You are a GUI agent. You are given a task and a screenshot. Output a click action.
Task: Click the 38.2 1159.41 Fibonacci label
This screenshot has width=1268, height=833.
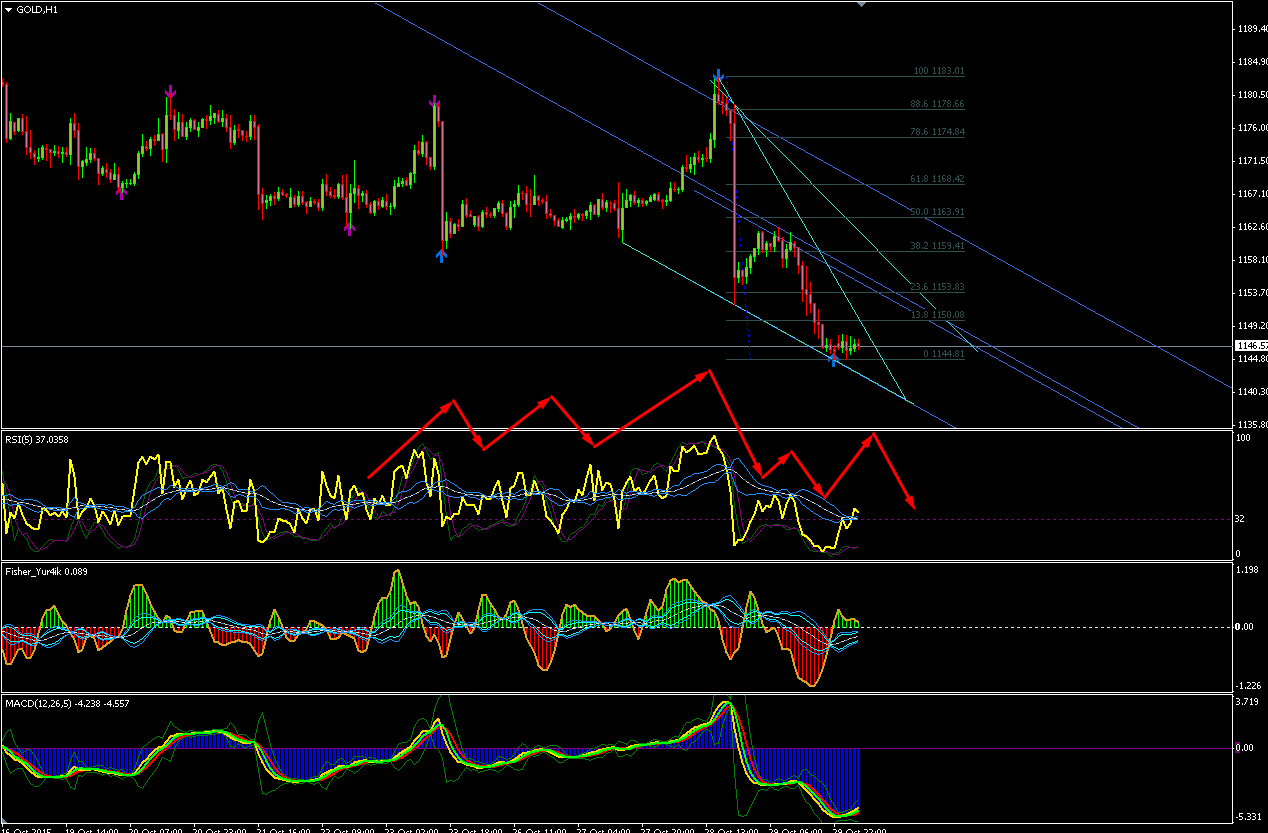pos(937,245)
